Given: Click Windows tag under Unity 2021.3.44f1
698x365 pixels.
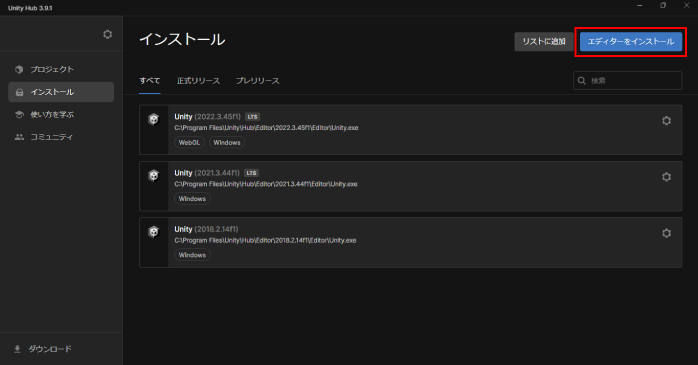Looking at the screenshot, I should [x=192, y=199].
